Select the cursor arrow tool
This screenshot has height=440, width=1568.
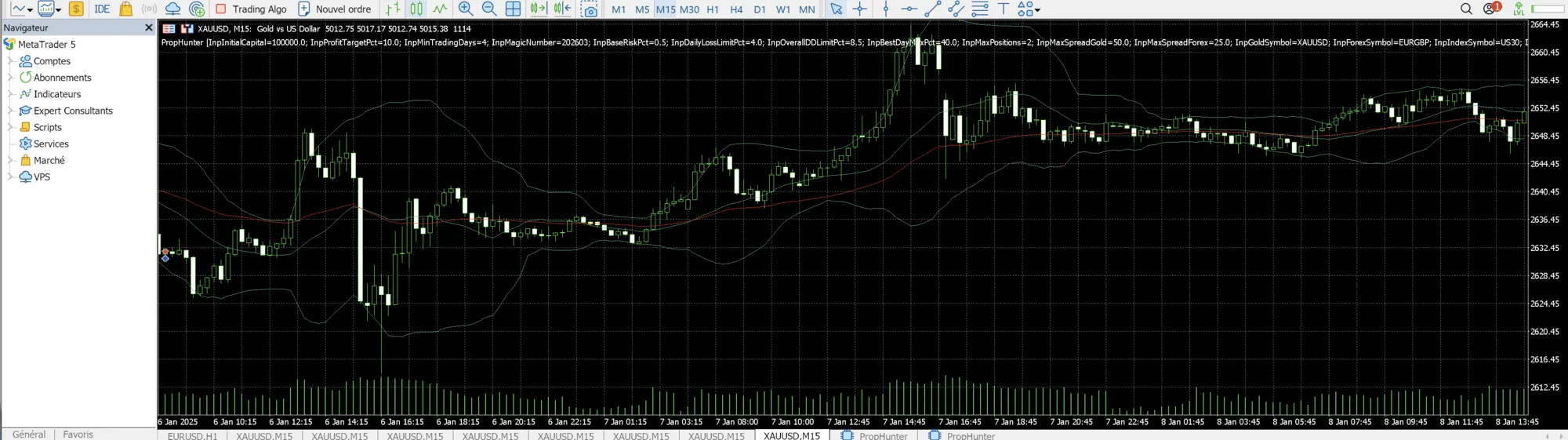pos(837,9)
